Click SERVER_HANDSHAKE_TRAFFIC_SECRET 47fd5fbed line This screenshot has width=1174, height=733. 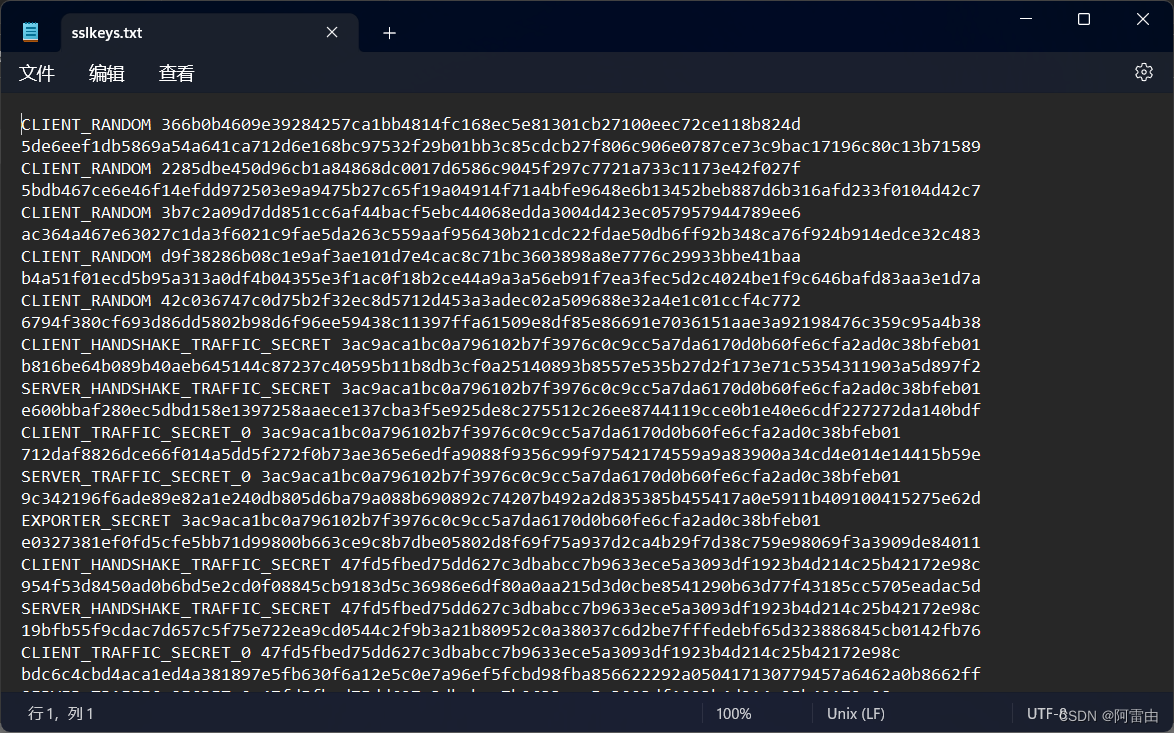click(501, 609)
